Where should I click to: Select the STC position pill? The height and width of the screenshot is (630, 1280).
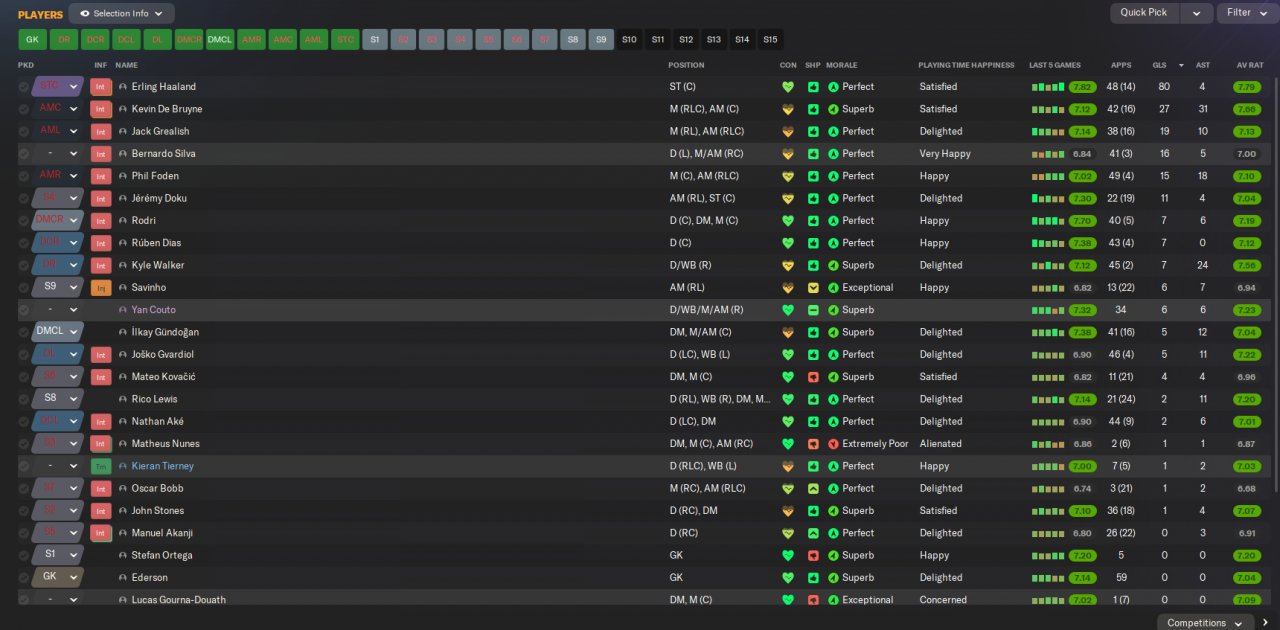pos(345,40)
